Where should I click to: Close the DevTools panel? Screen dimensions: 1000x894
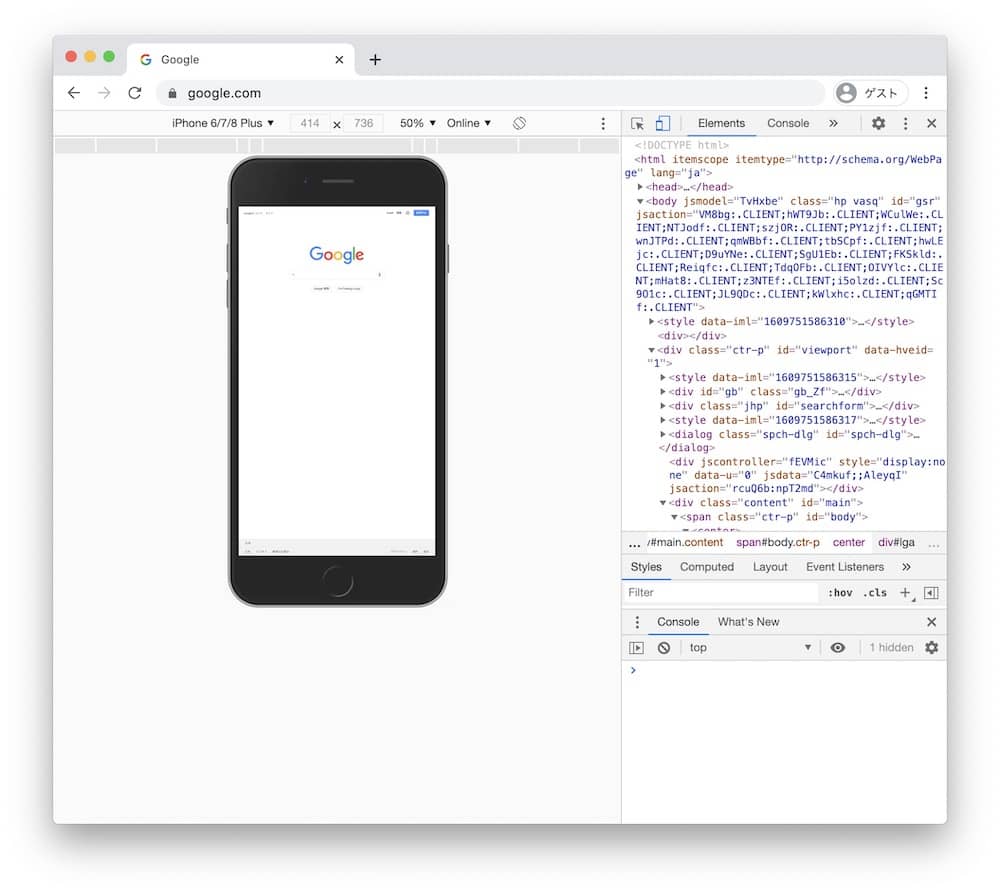click(931, 123)
